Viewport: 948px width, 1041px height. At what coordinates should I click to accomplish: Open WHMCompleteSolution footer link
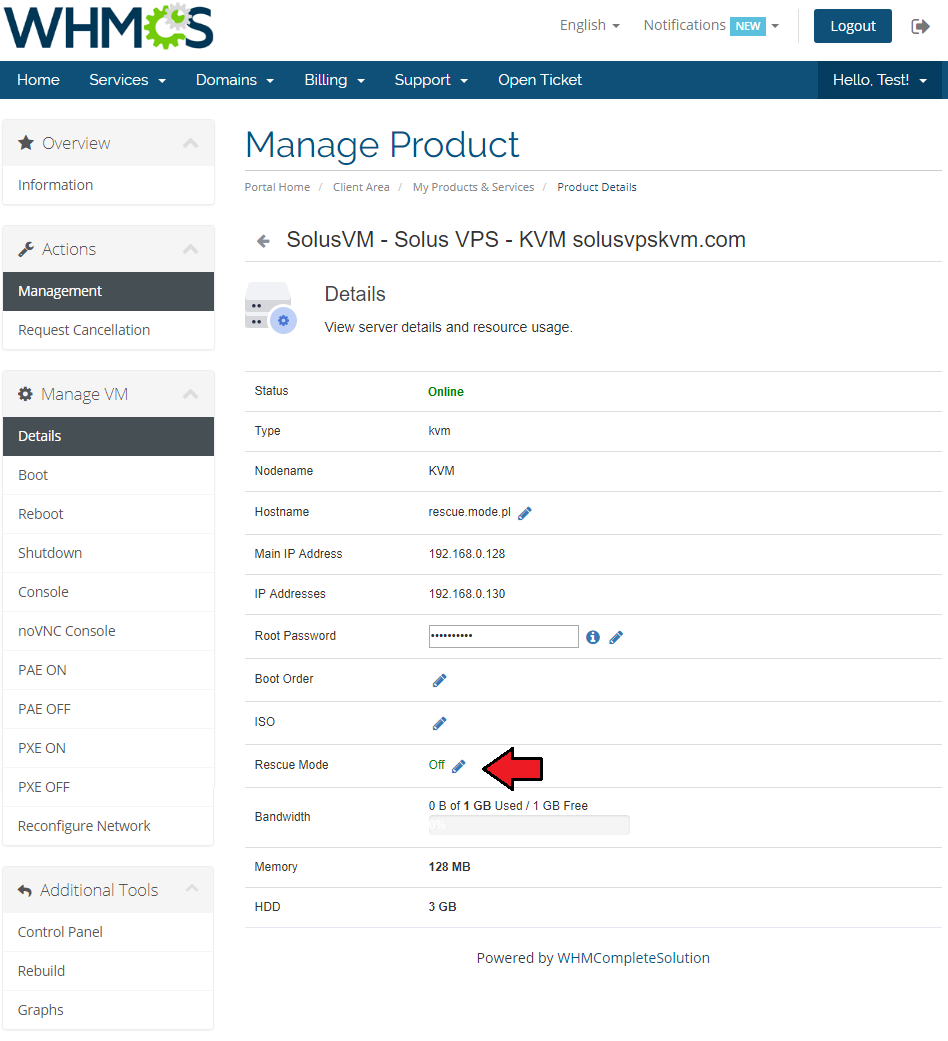[x=633, y=958]
